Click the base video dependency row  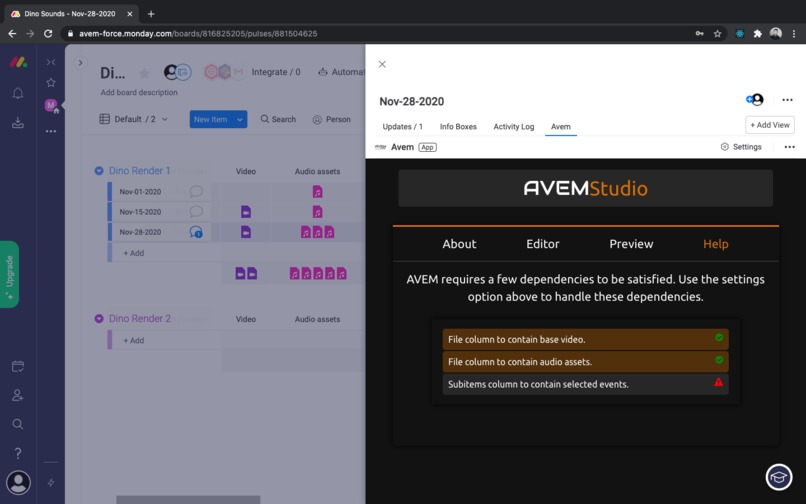tap(585, 339)
